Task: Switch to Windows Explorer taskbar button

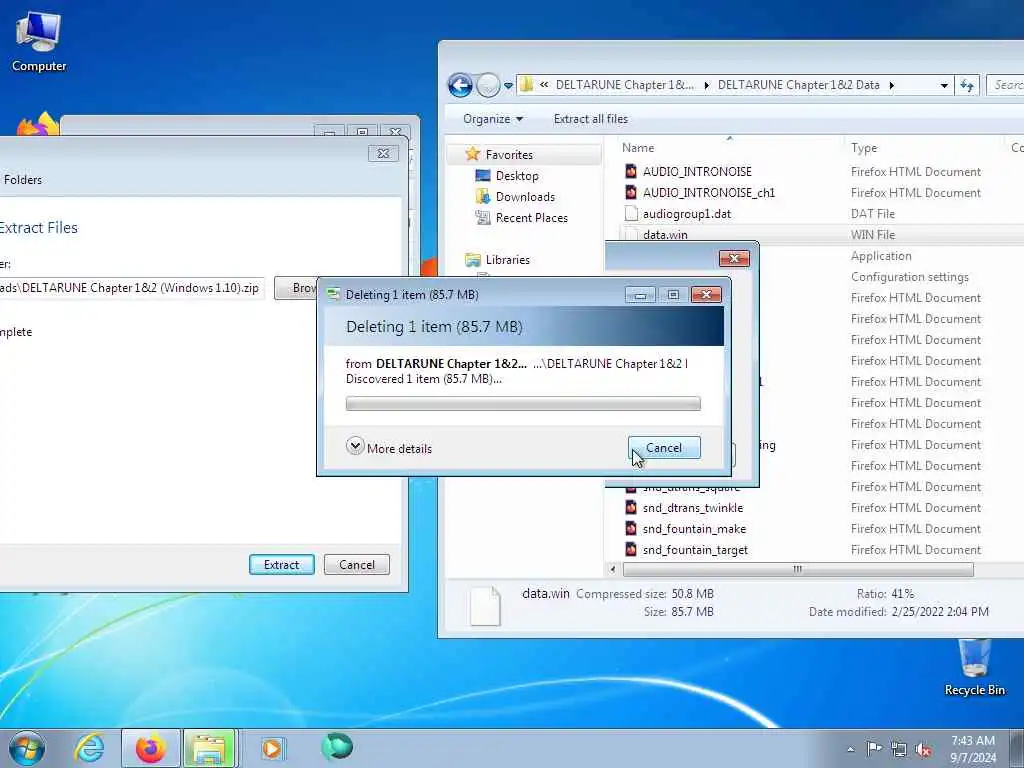Action: (210, 748)
